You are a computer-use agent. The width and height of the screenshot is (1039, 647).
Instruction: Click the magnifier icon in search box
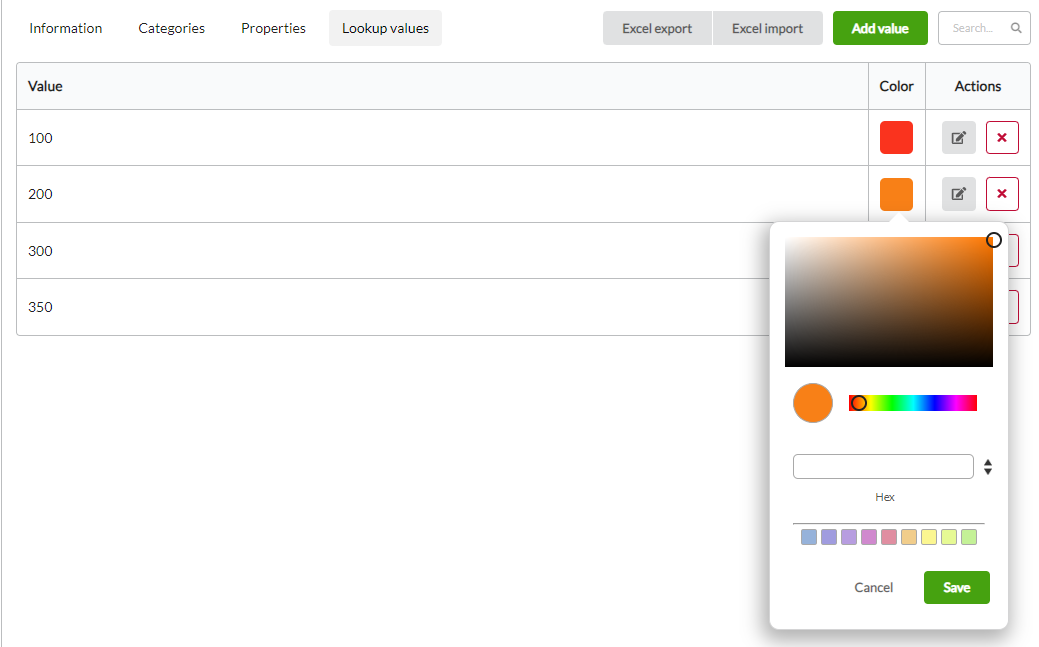pos(1016,28)
